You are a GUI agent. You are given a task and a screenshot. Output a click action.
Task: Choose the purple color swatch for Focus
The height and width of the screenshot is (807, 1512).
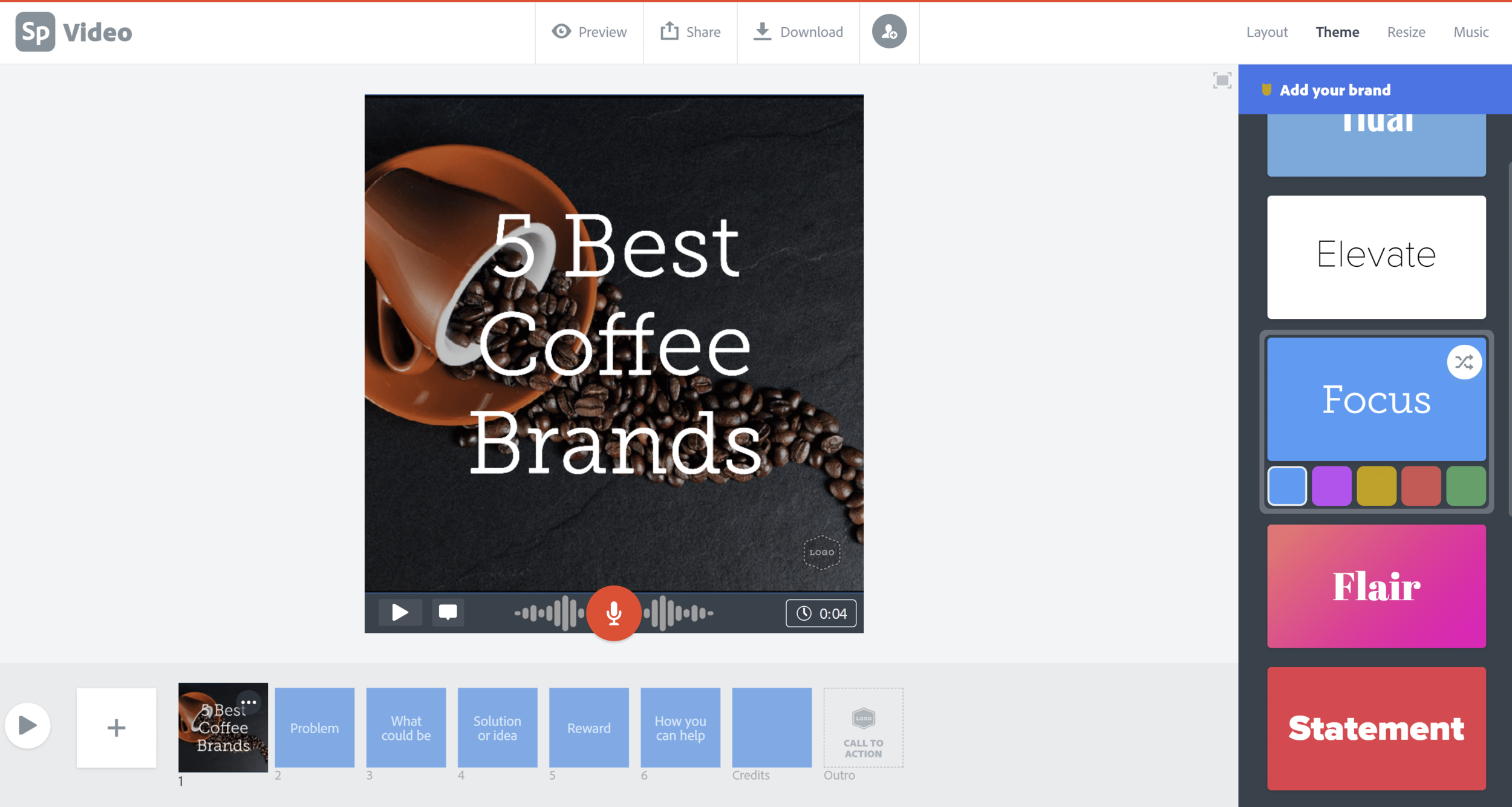[x=1331, y=486]
